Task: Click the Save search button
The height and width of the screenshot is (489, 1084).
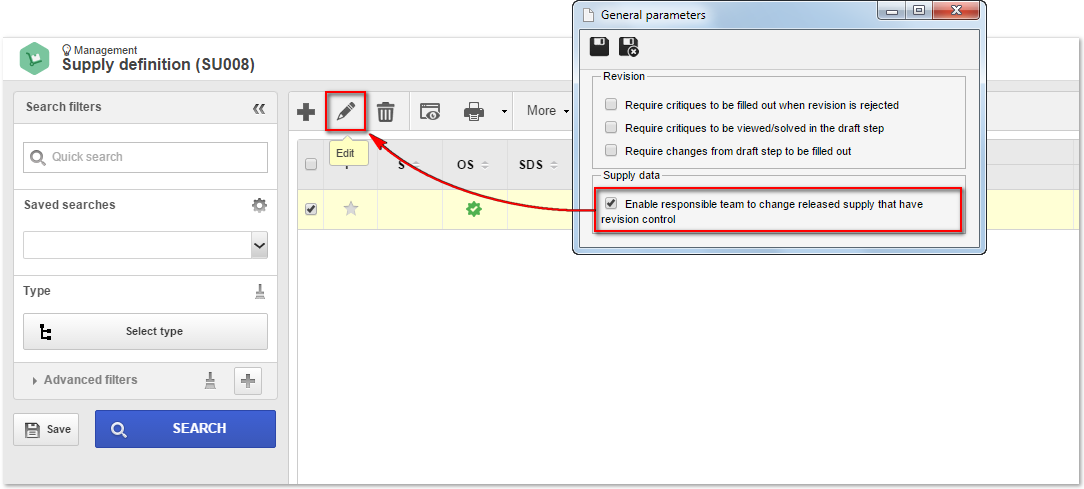Action: pyautogui.click(x=46, y=429)
